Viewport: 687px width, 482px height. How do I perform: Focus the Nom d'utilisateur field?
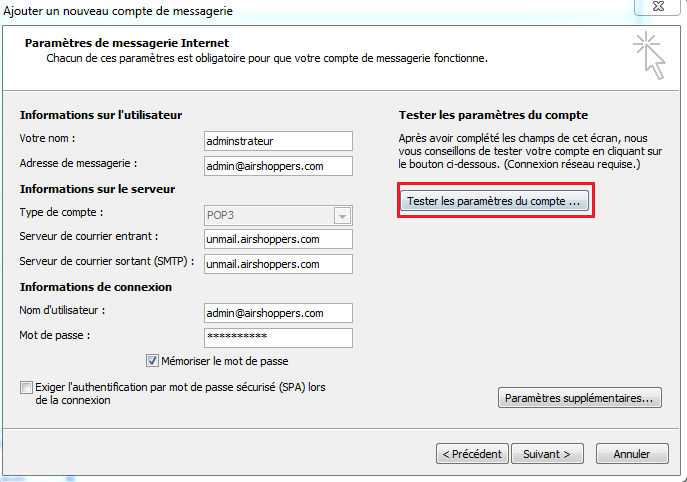pyautogui.click(x=278, y=313)
